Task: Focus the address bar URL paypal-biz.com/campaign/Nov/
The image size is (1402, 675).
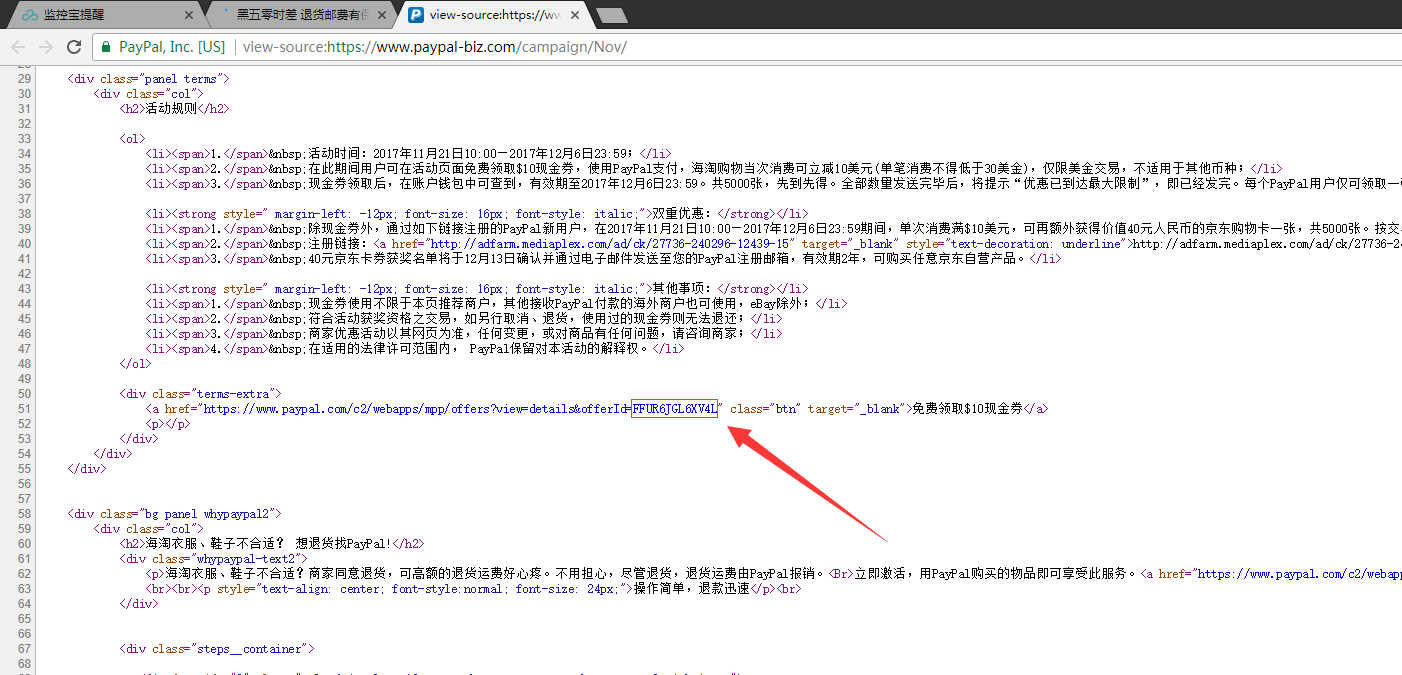Action: coord(435,47)
